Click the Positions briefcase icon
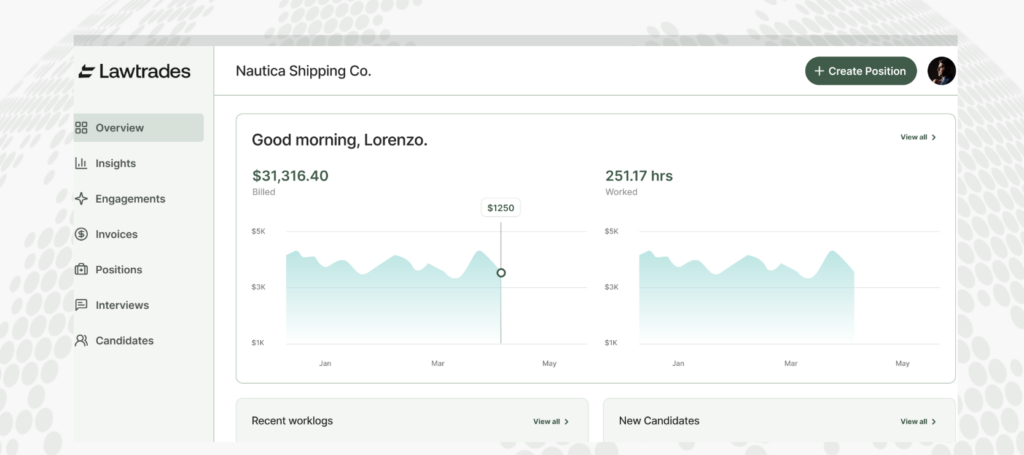 click(82, 270)
